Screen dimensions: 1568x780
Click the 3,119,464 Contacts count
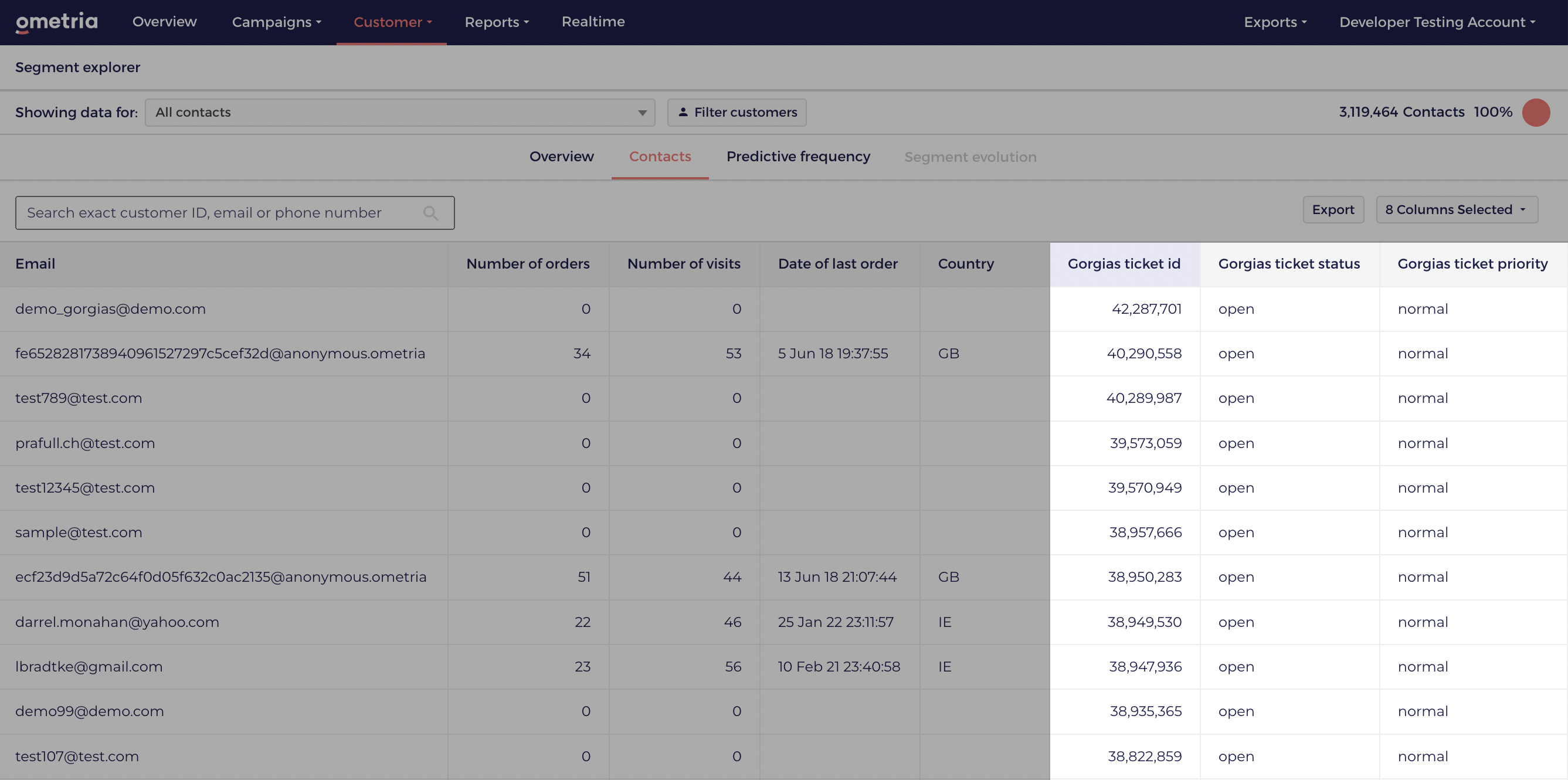(x=1401, y=112)
